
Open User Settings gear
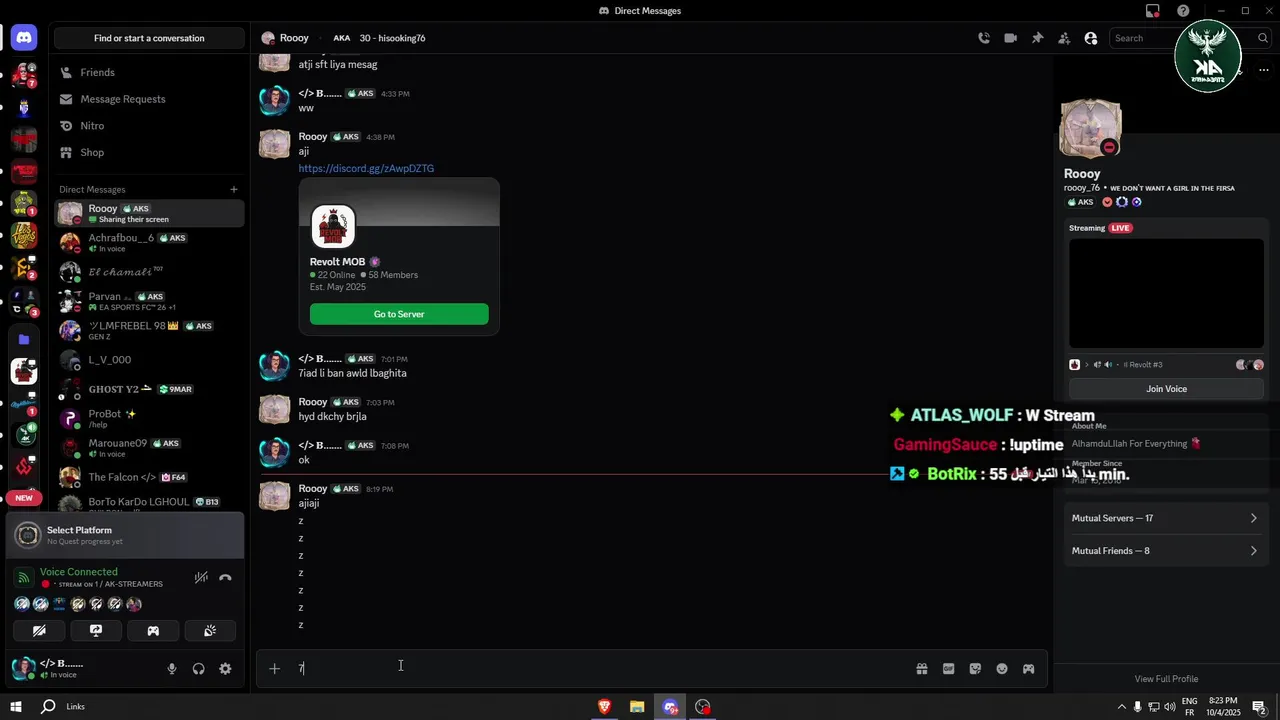tap(225, 669)
